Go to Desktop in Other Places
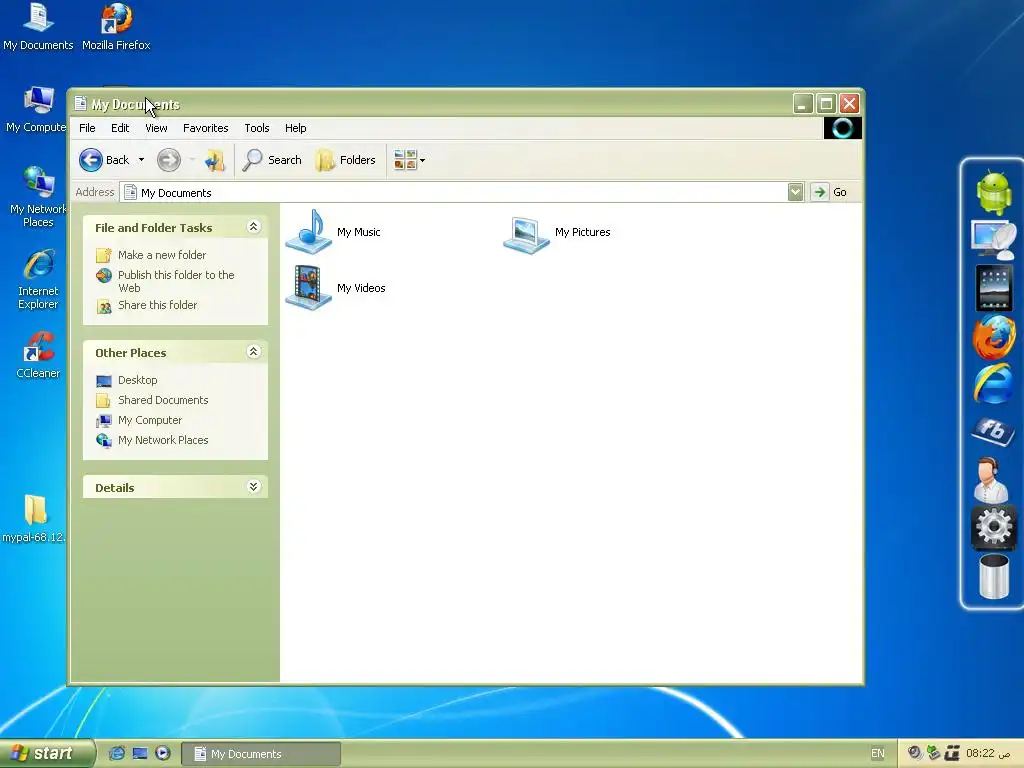This screenshot has height=768, width=1024. pos(138,380)
